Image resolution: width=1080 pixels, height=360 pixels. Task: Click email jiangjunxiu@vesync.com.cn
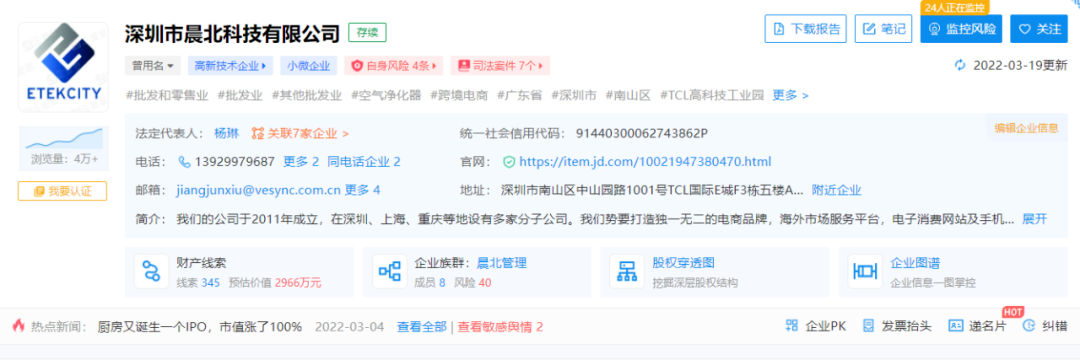tap(258, 190)
